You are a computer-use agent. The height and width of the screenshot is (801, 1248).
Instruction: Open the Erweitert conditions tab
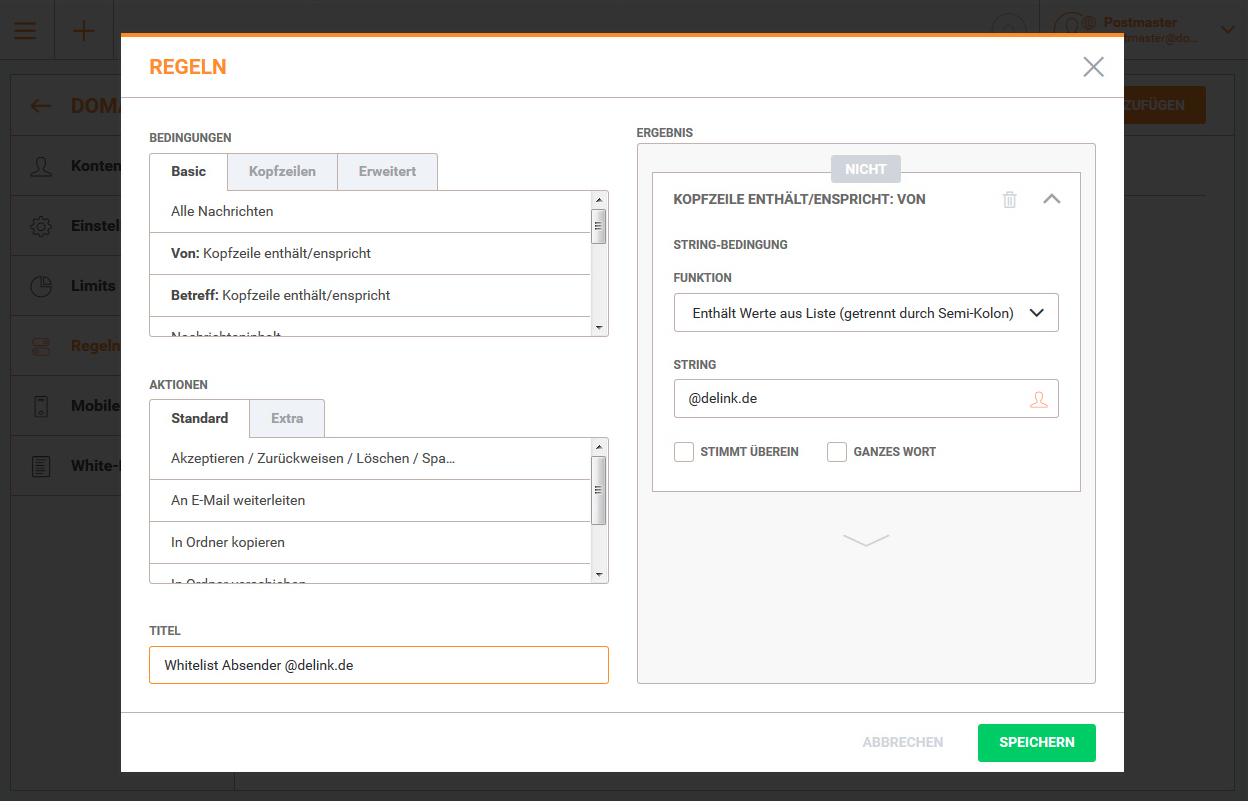387,171
